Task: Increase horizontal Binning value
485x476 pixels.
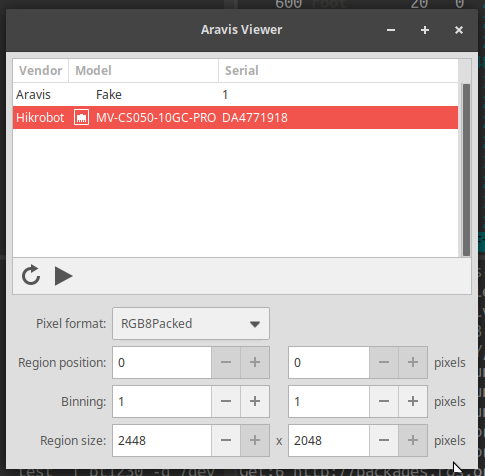Action: click(x=255, y=402)
